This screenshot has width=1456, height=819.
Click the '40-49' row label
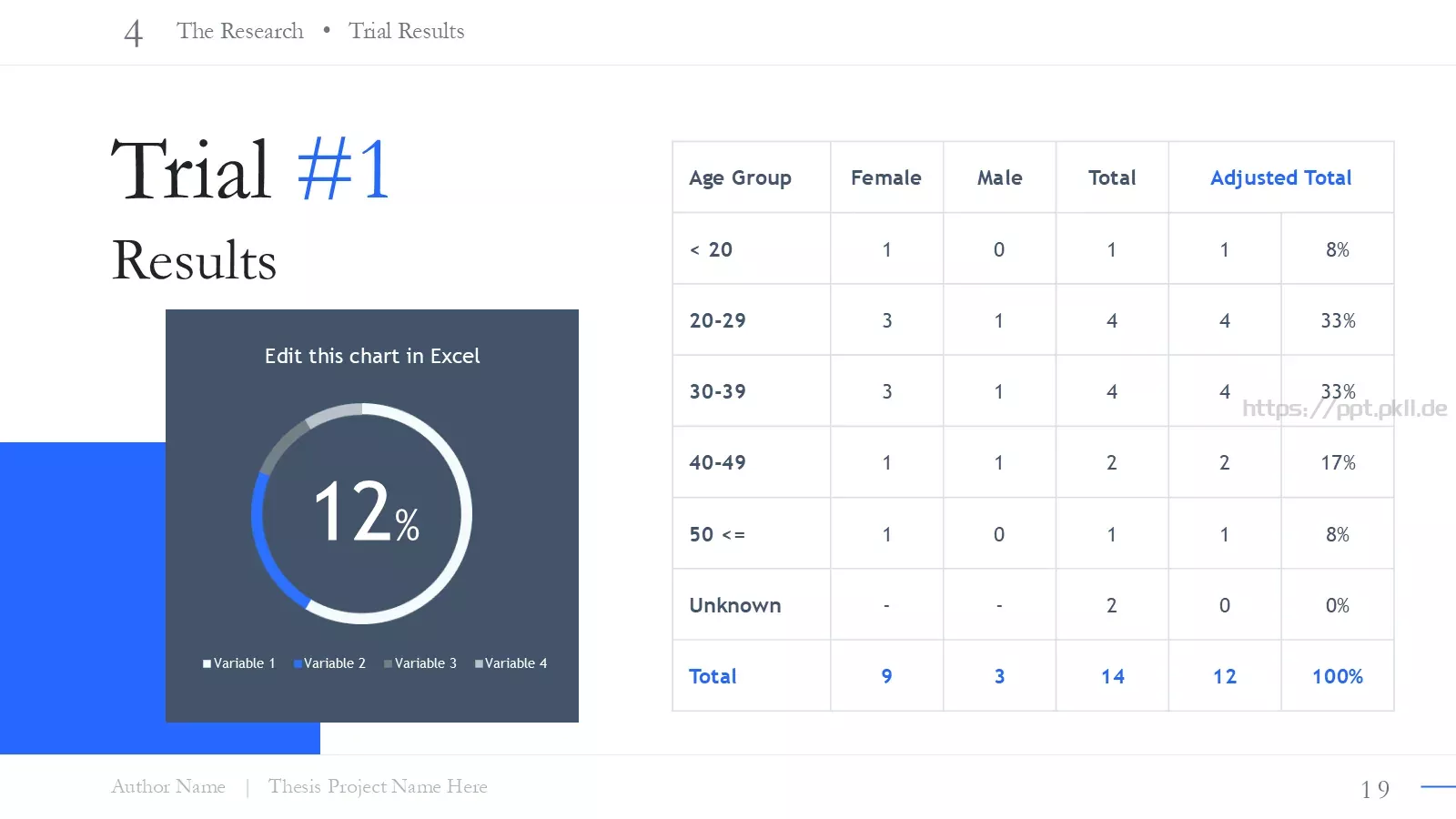717,462
